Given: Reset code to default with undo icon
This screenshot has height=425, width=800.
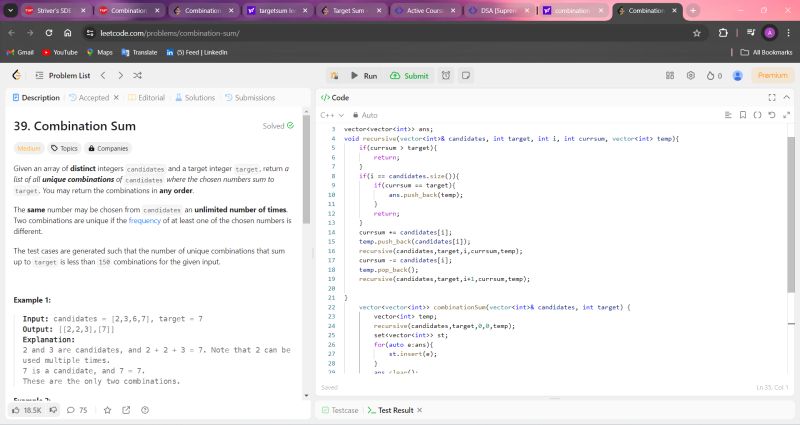Looking at the screenshot, I should [x=771, y=115].
